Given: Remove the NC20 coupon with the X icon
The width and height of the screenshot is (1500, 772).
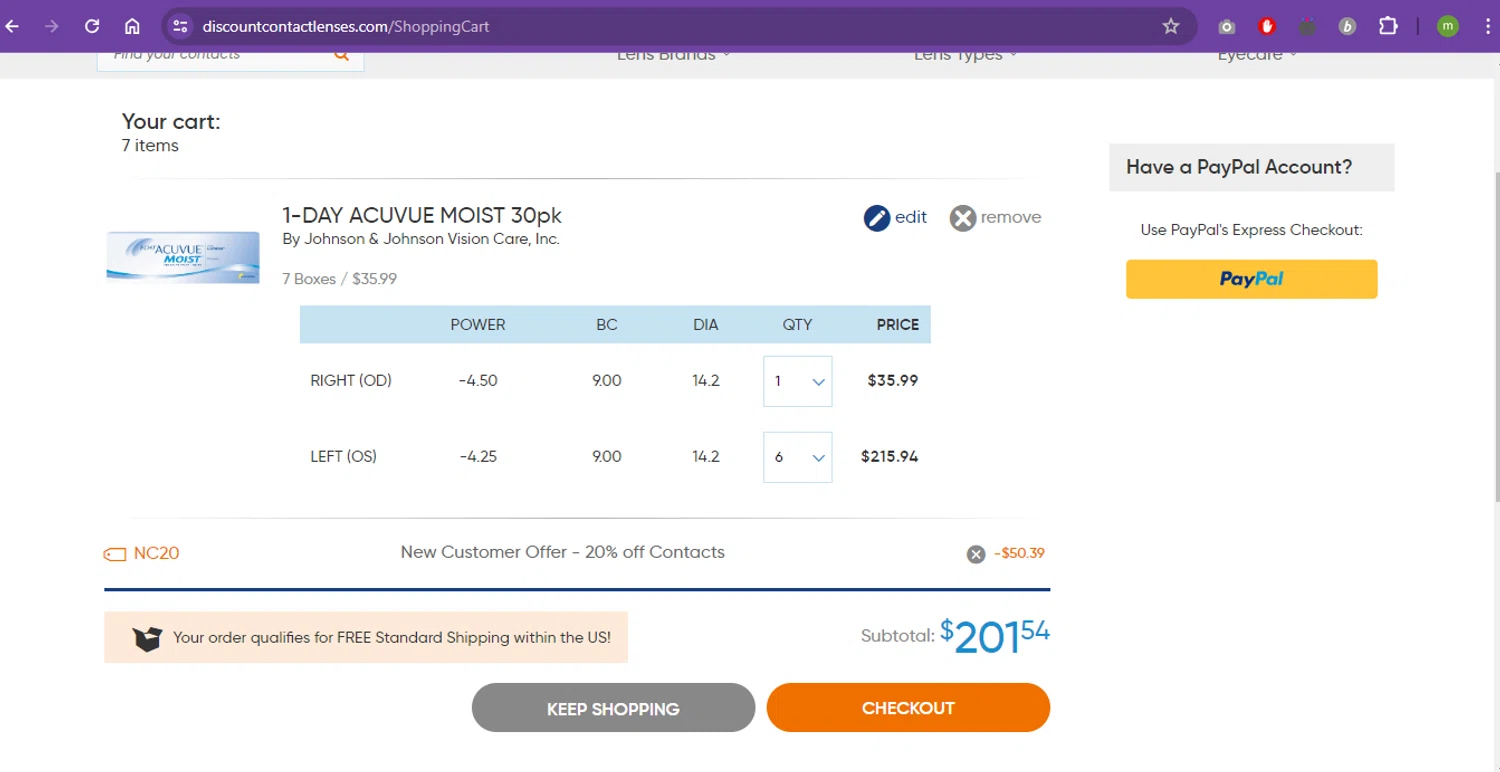Looking at the screenshot, I should click(x=976, y=554).
